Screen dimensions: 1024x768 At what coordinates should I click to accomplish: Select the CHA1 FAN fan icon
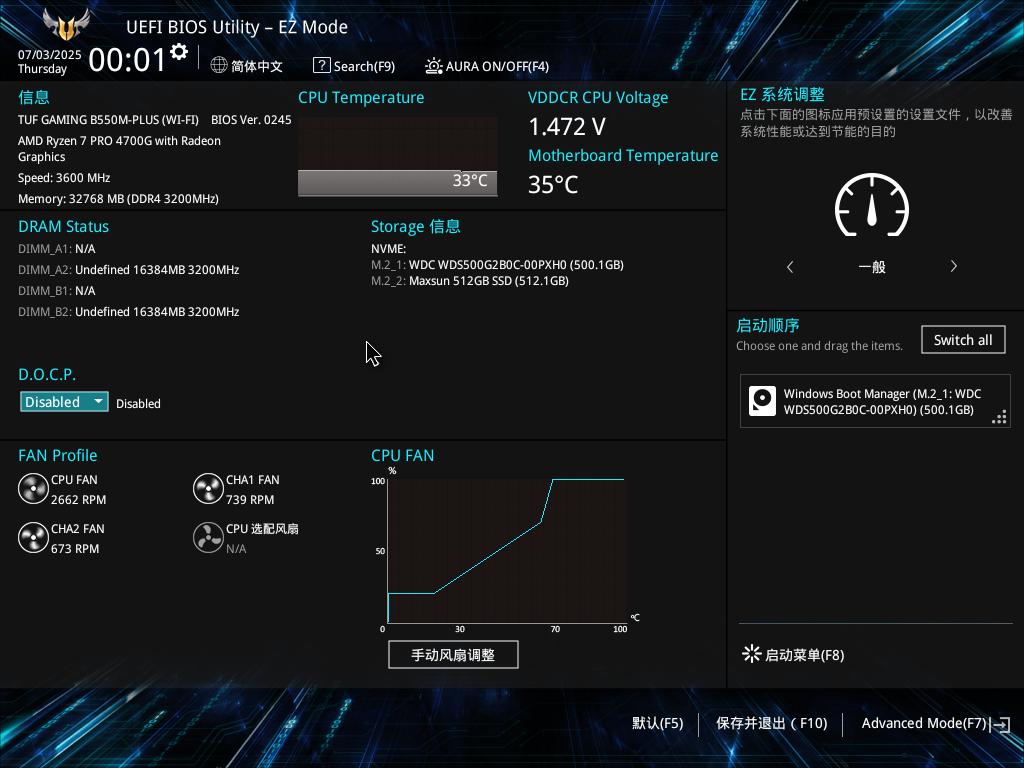tap(208, 488)
